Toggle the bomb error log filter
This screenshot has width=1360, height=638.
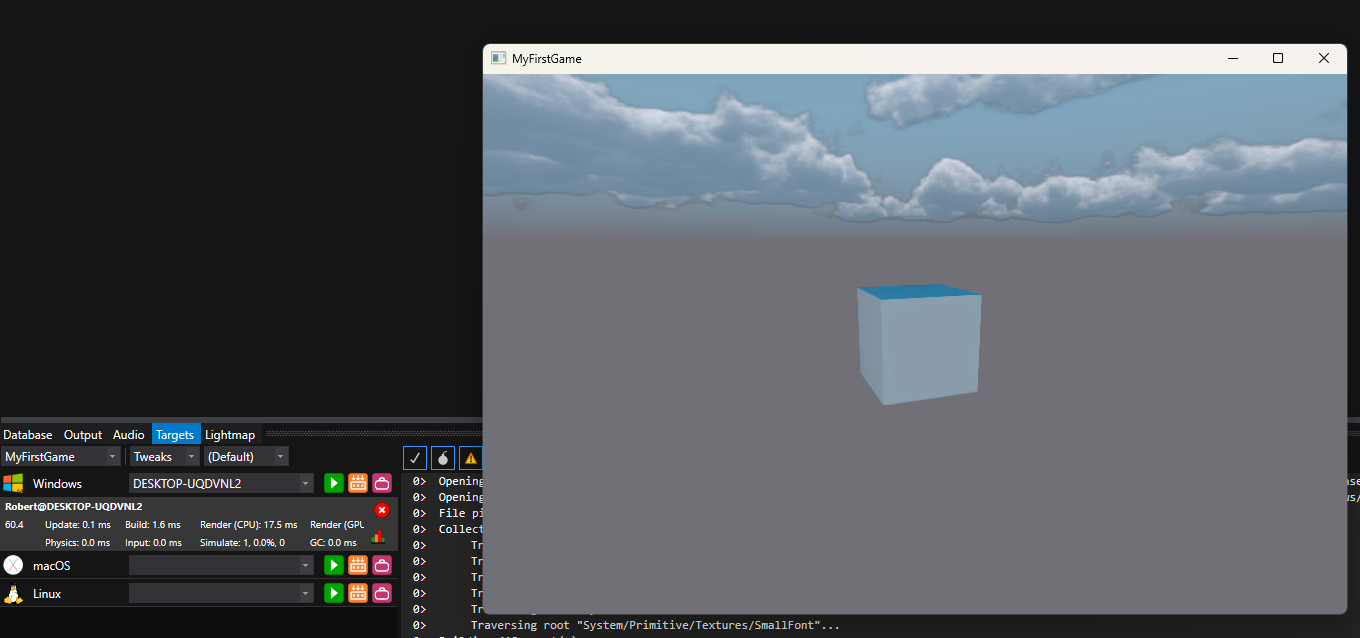(x=442, y=457)
